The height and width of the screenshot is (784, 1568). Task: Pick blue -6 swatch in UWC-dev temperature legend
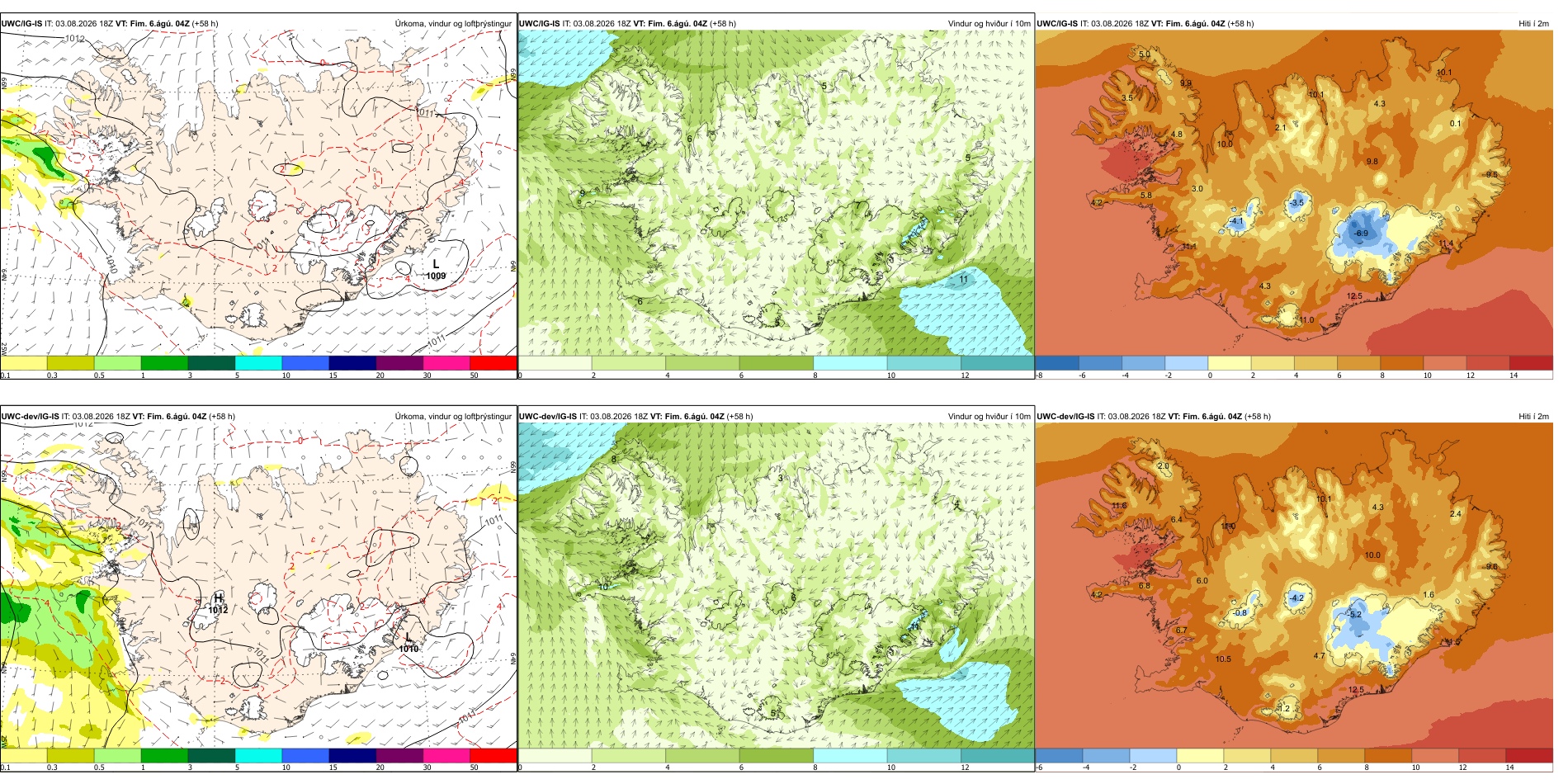(1058, 755)
